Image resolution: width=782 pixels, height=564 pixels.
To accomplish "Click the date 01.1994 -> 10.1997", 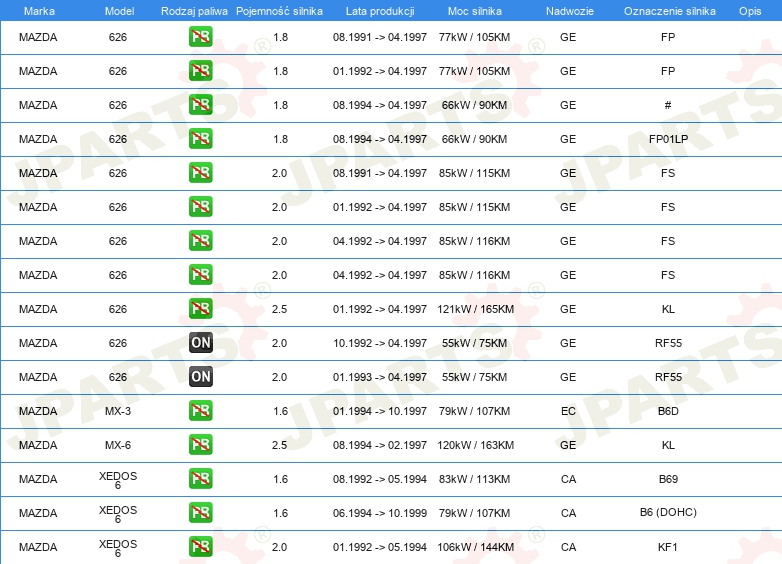I will tap(380, 411).
